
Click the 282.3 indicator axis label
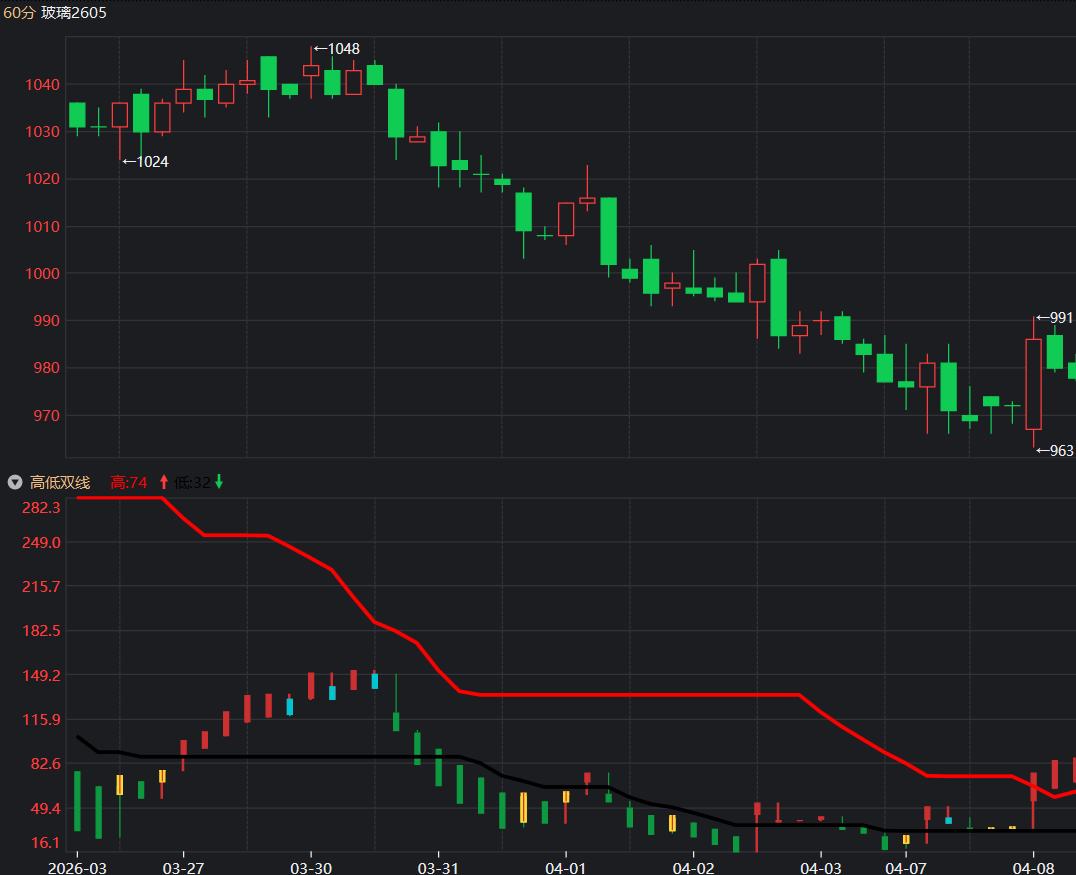pyautogui.click(x=41, y=507)
